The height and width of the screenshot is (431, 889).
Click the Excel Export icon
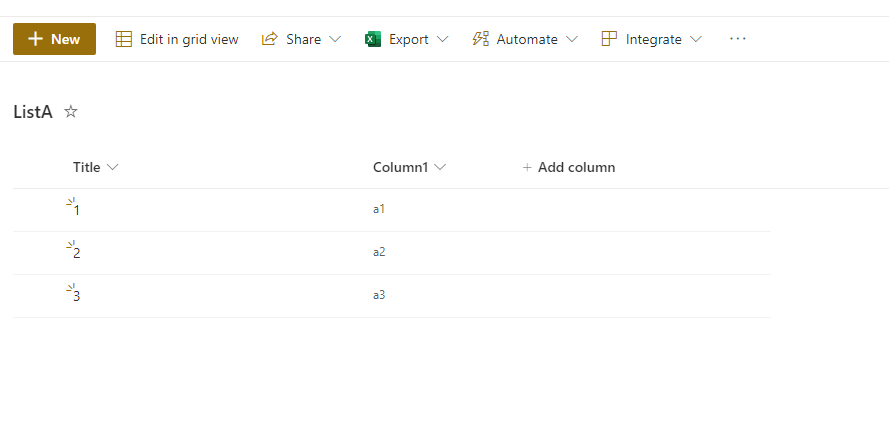pos(373,39)
